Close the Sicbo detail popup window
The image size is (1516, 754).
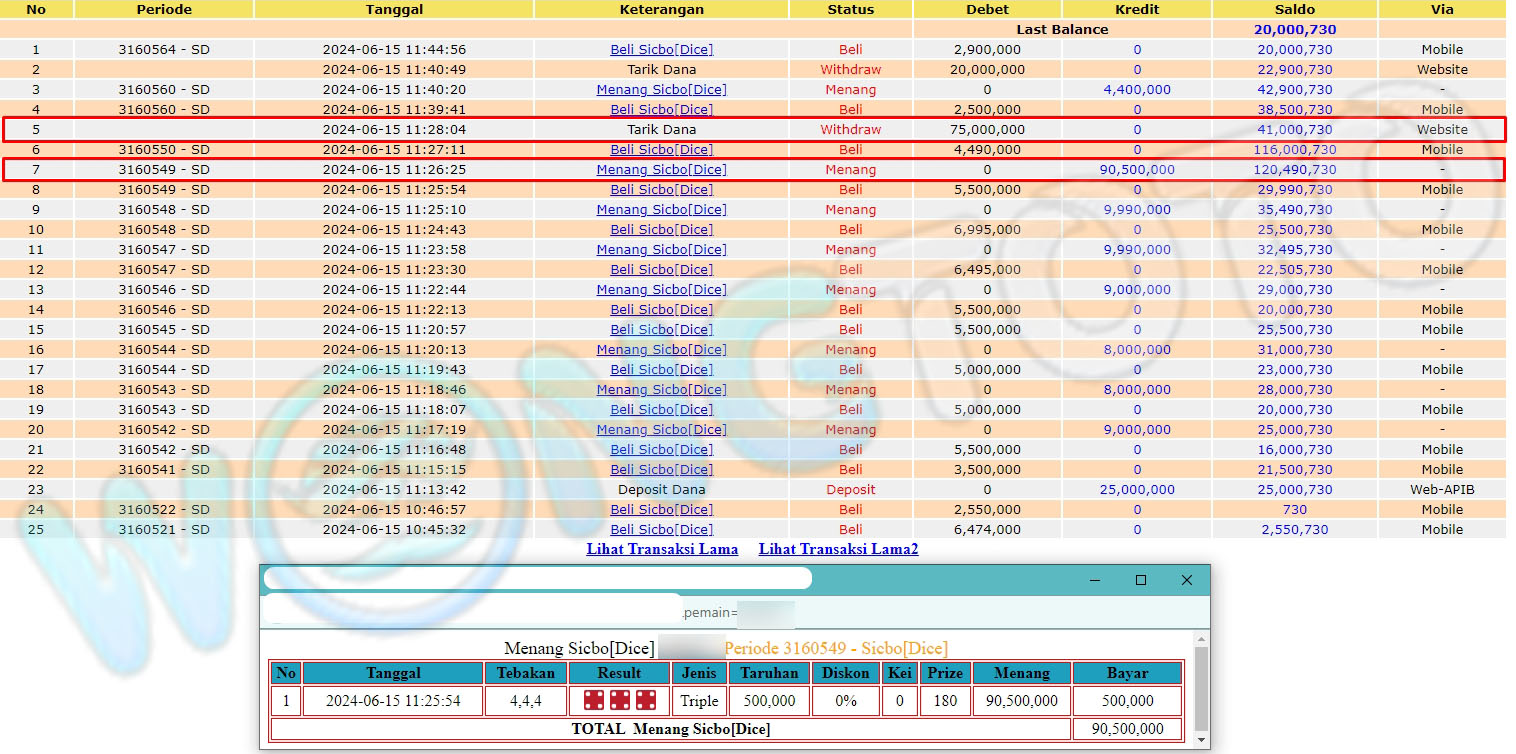pyautogui.click(x=1186, y=580)
